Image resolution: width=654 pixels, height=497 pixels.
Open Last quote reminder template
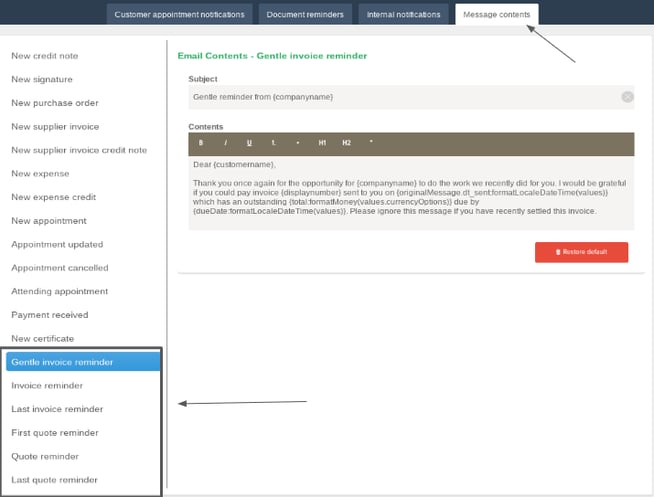tap(54, 480)
